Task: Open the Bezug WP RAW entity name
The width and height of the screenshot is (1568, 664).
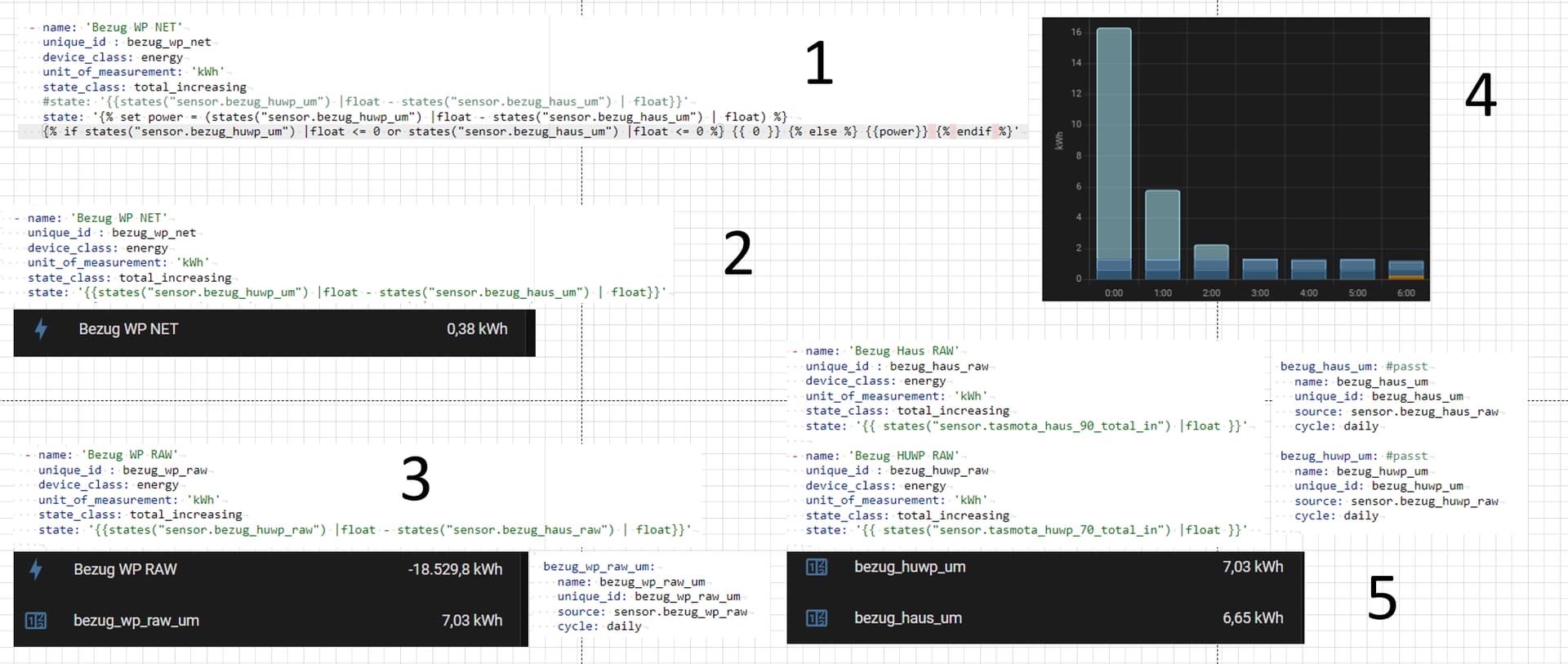Action: coord(125,569)
